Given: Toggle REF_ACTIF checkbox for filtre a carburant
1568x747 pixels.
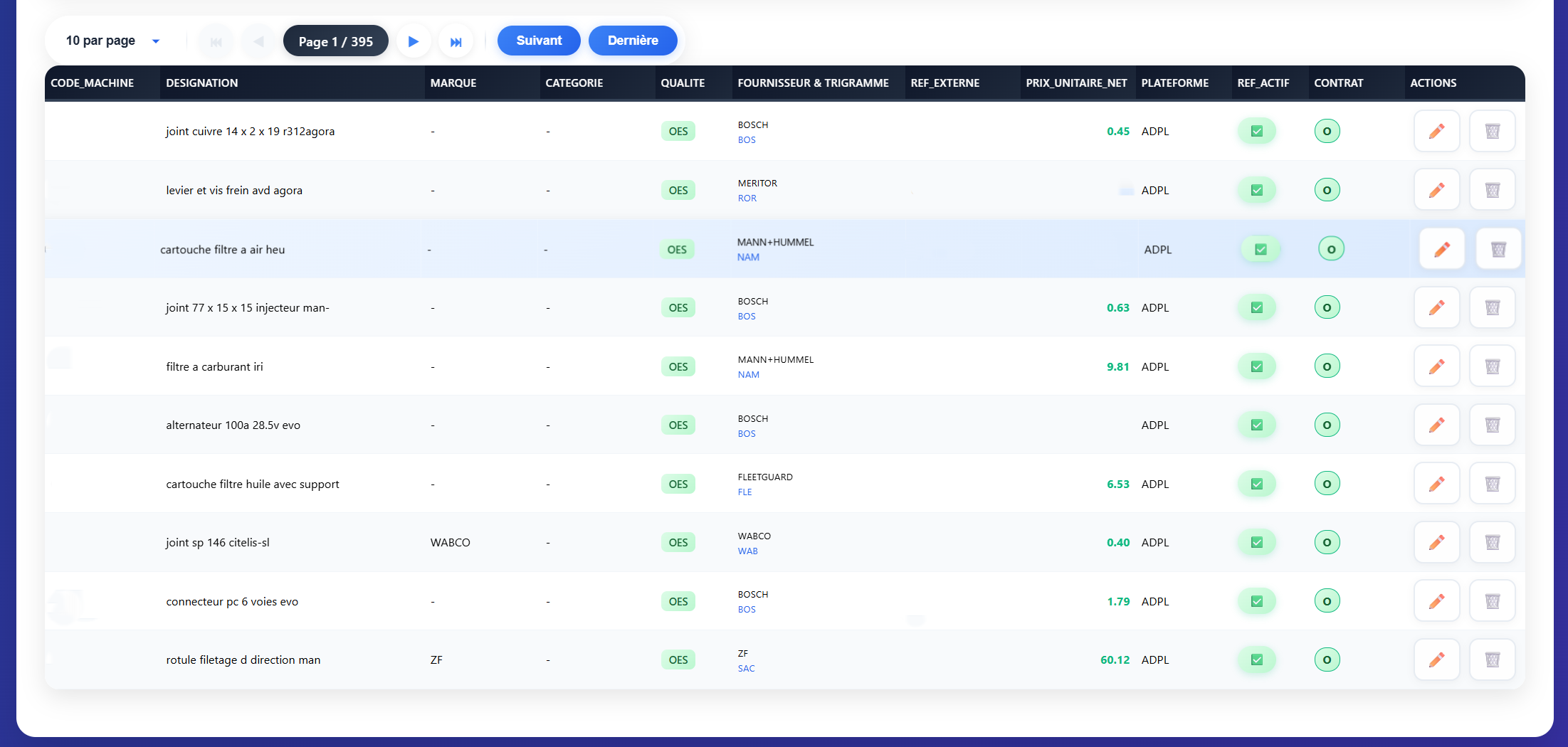Looking at the screenshot, I should click(x=1256, y=366).
